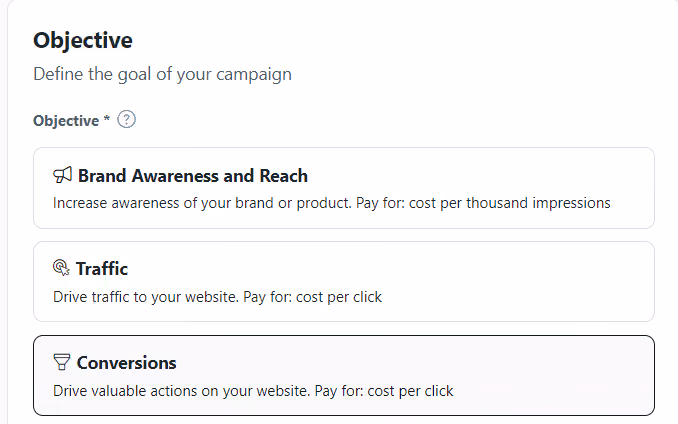Click the 'Objective *' field label

pyautogui.click(x=71, y=121)
